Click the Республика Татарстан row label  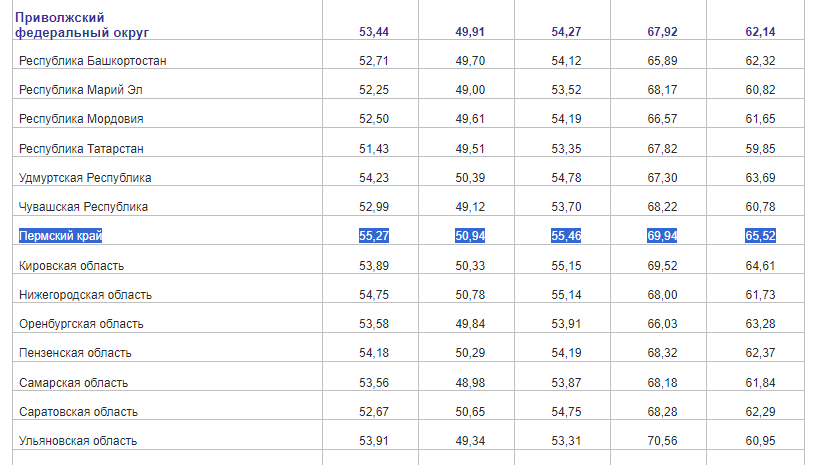(x=82, y=148)
